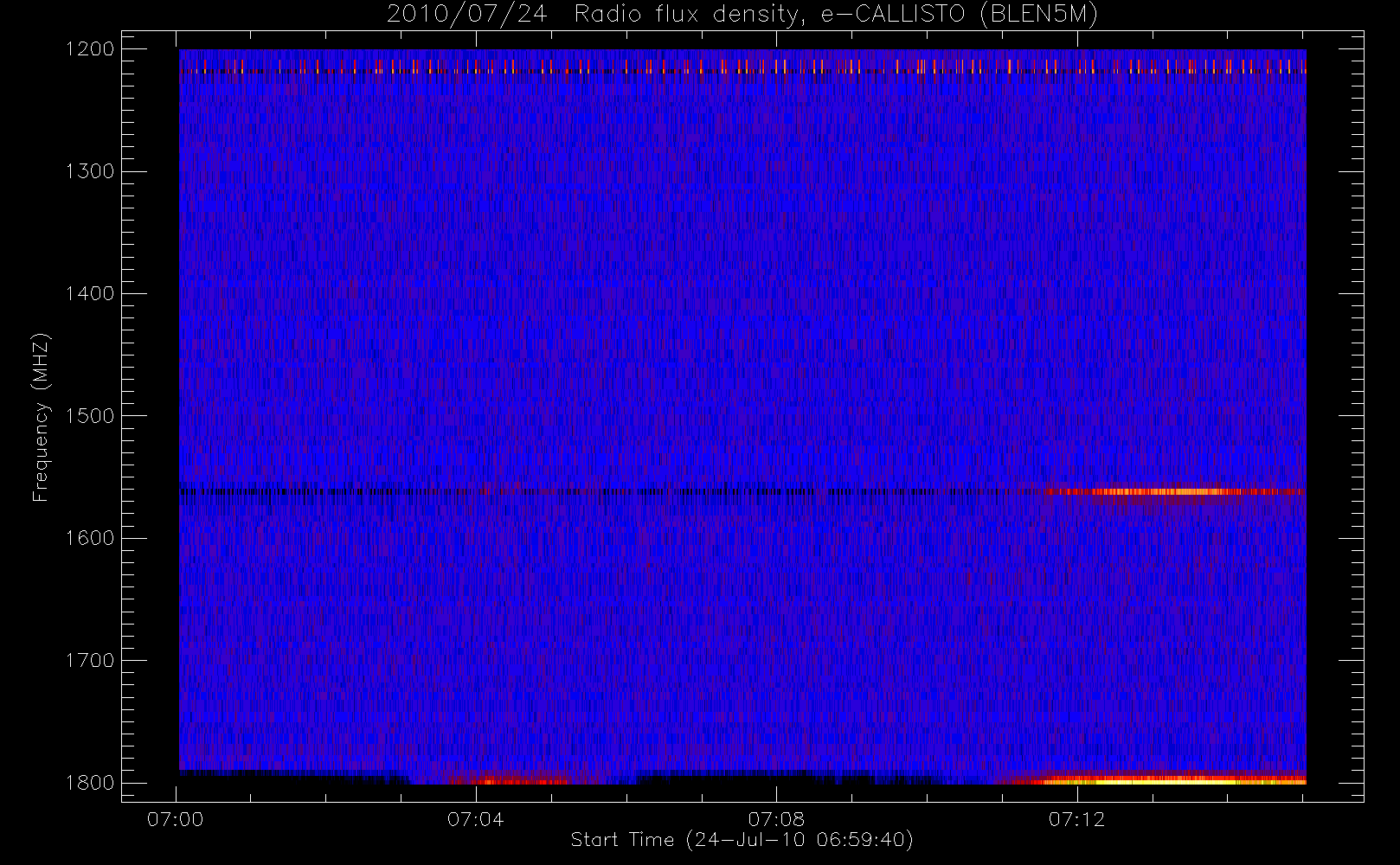Screen dimensions: 1400x865
Task: Select the 1500 frequency axis label
Action: coord(90,416)
